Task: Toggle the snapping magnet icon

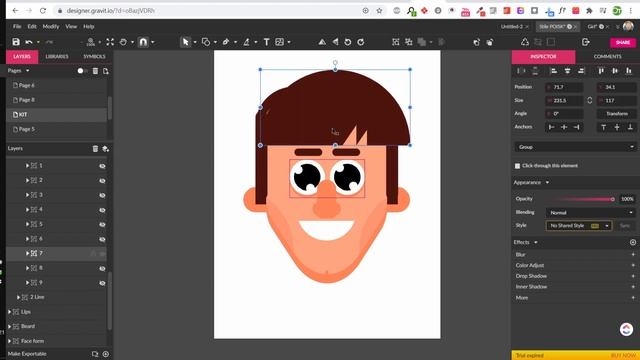Action: [143, 42]
